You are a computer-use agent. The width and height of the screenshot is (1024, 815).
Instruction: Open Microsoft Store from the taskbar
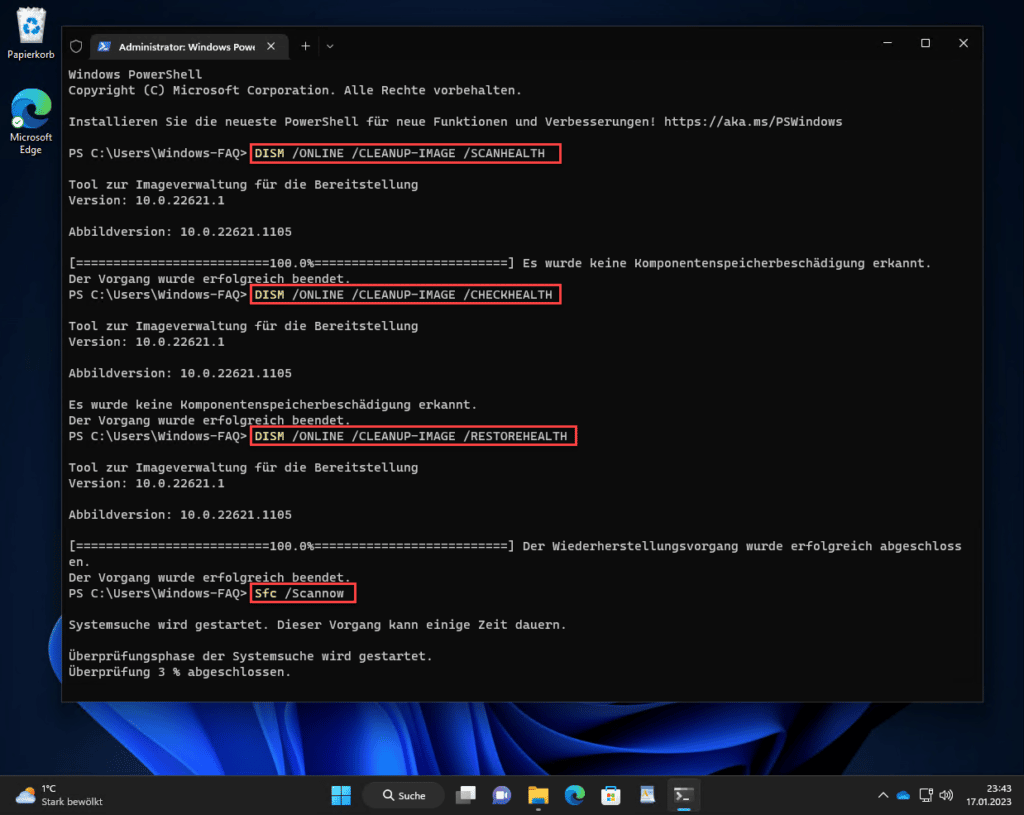coord(611,795)
